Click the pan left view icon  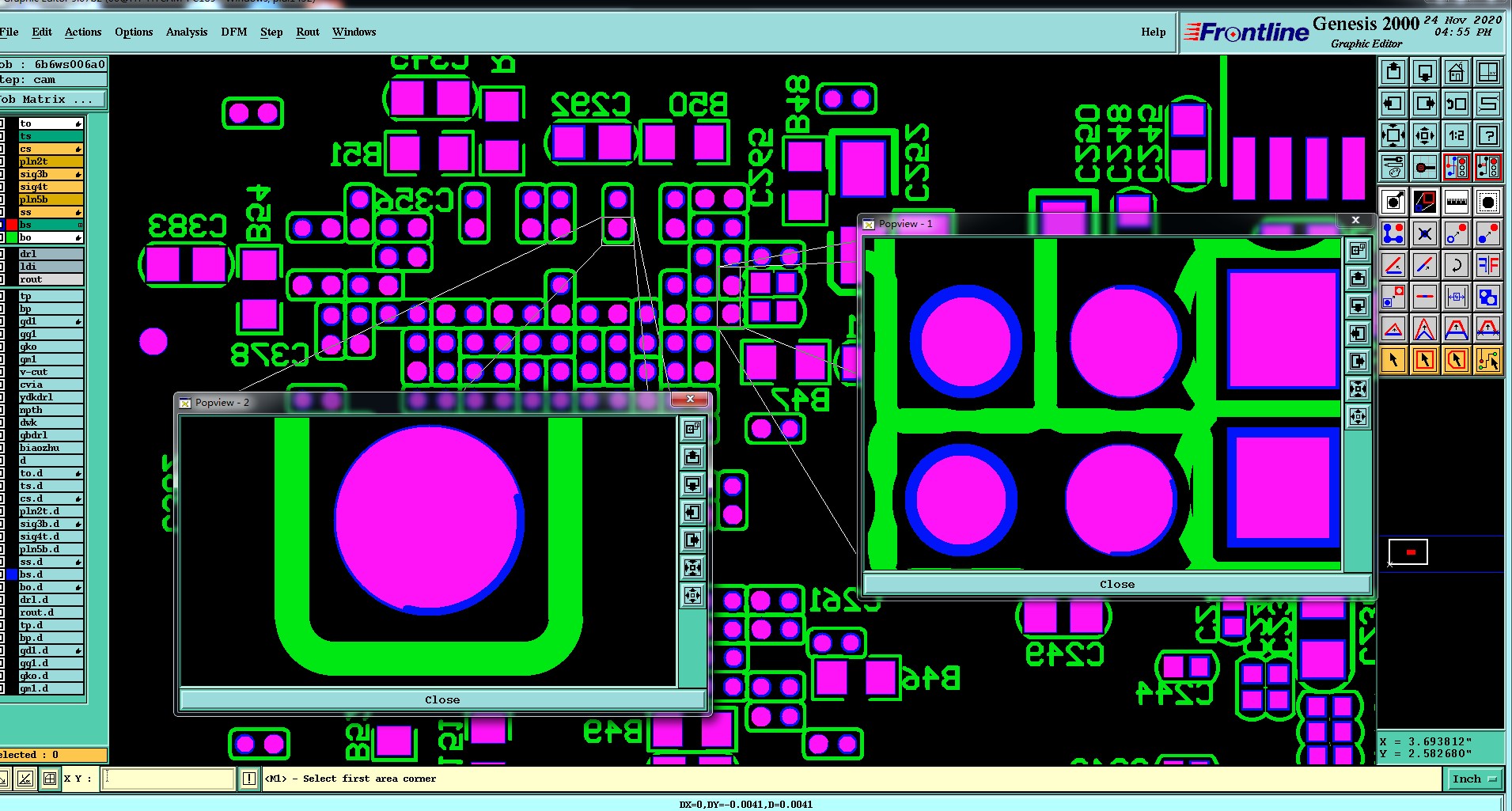click(1393, 104)
